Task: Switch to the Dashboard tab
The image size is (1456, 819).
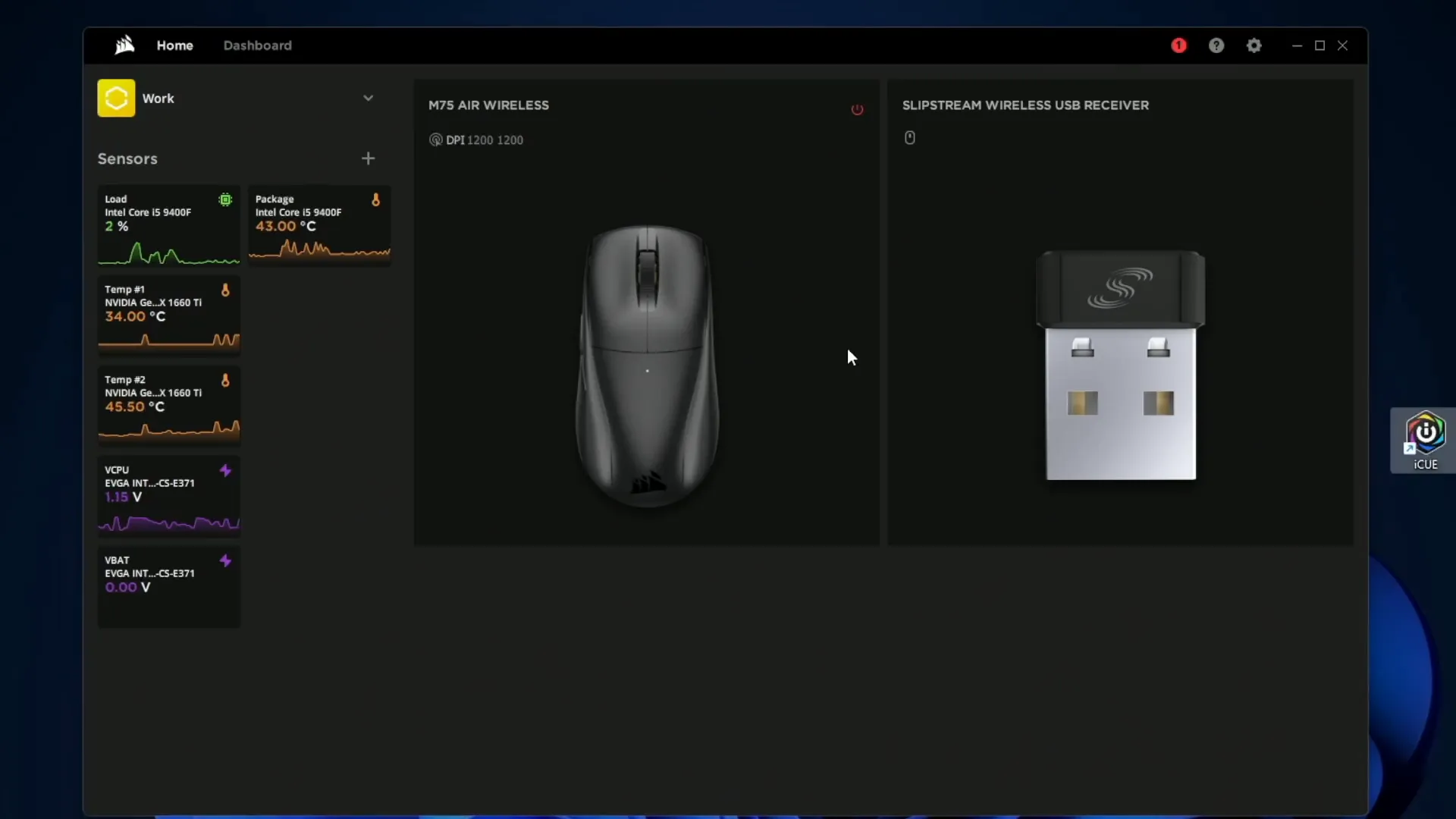Action: coord(257,45)
